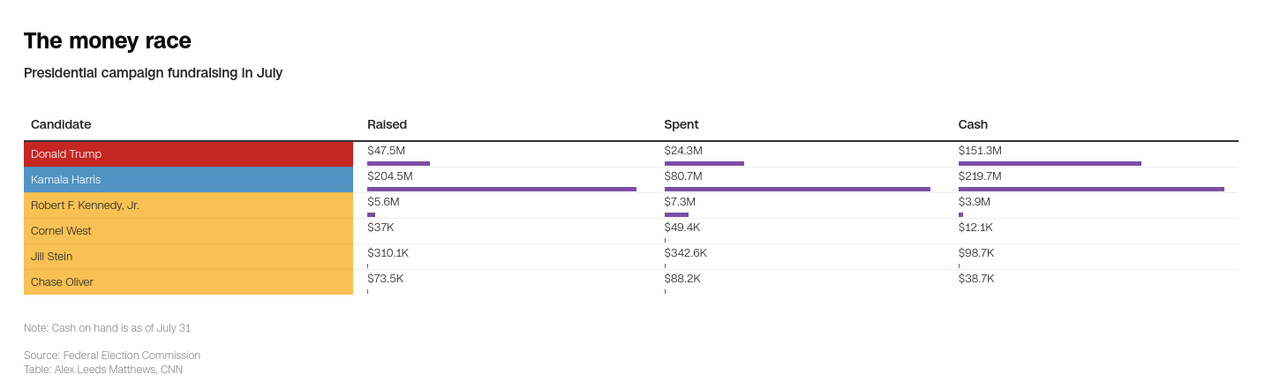
Task: Click the Jill Stein candidate cell
Action: tap(188, 257)
